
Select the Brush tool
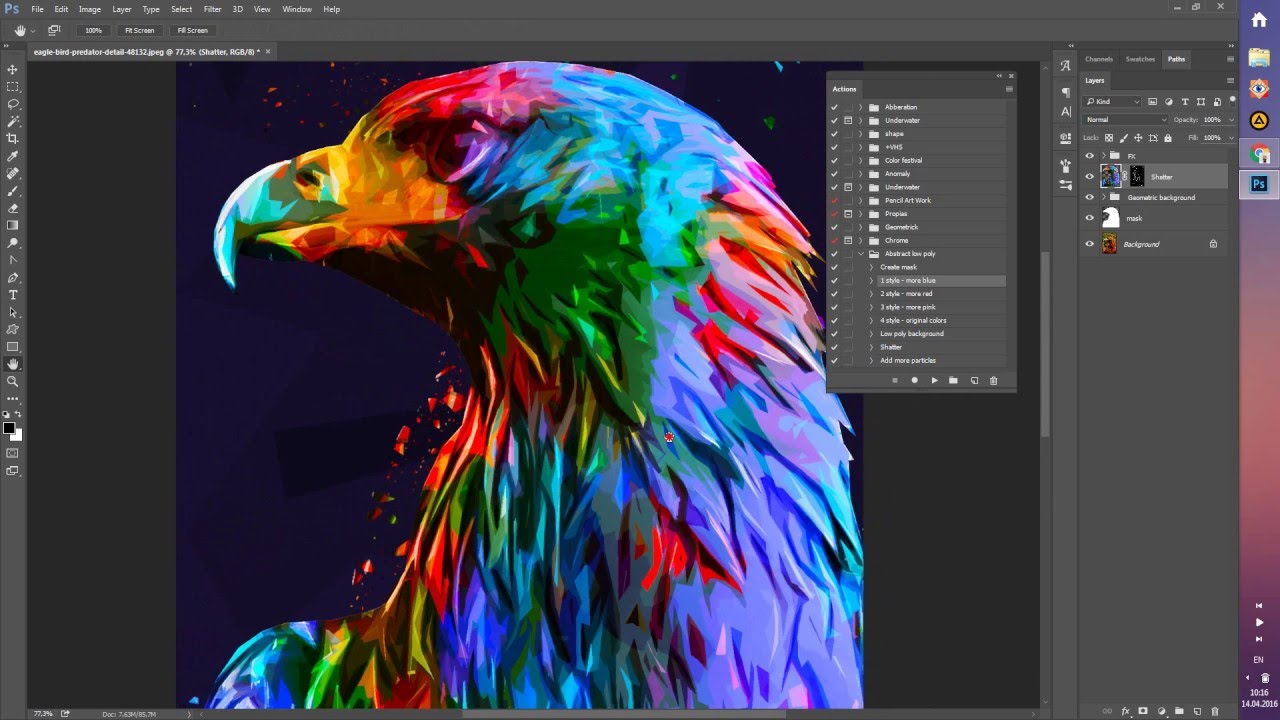point(13,191)
